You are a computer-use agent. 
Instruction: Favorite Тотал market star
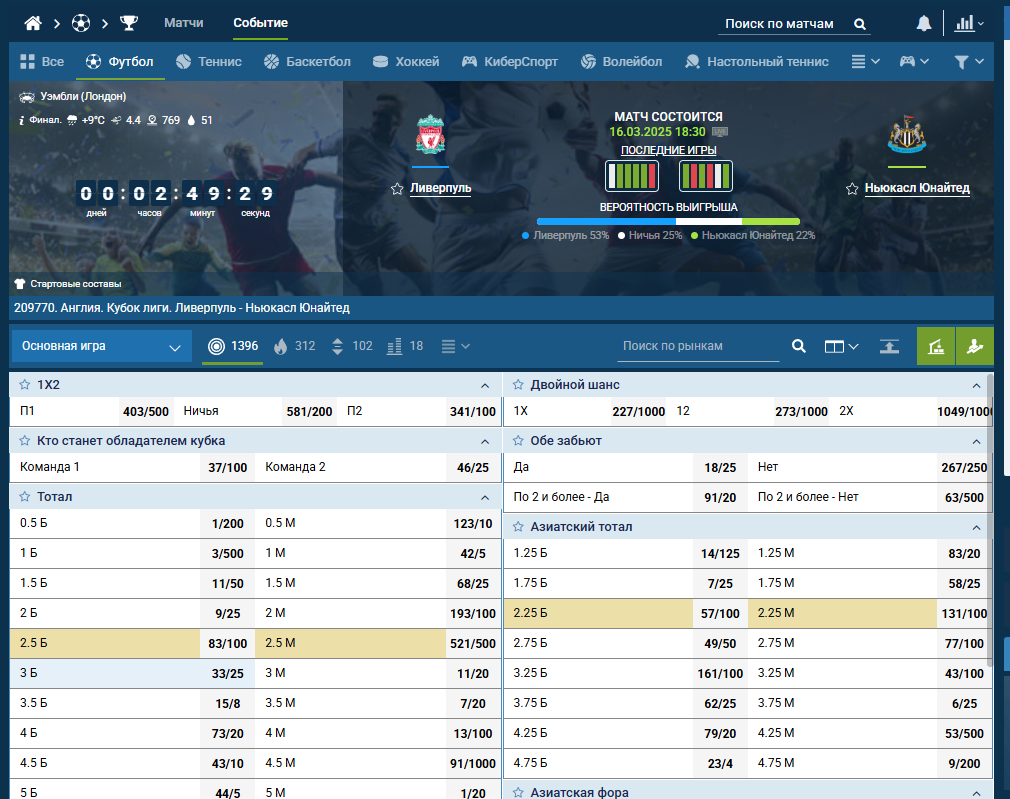tap(24, 497)
